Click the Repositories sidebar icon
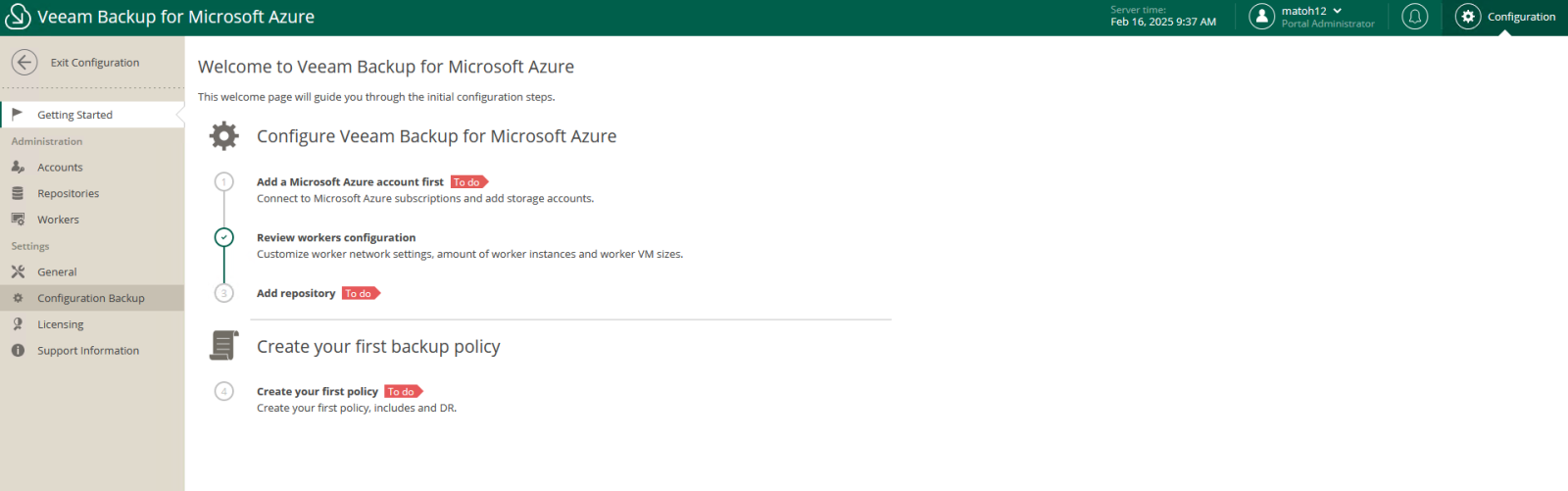 tap(18, 194)
